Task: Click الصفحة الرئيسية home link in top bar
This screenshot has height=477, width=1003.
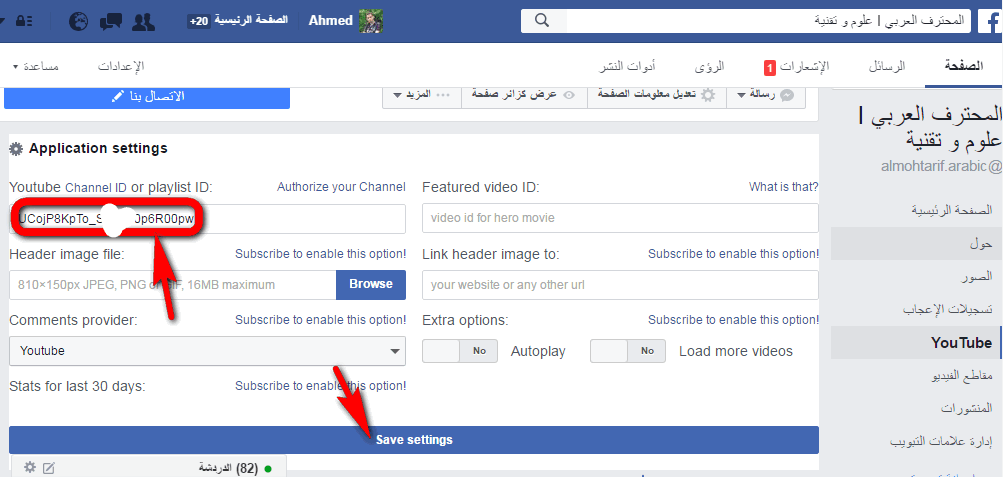Action: click(x=251, y=20)
